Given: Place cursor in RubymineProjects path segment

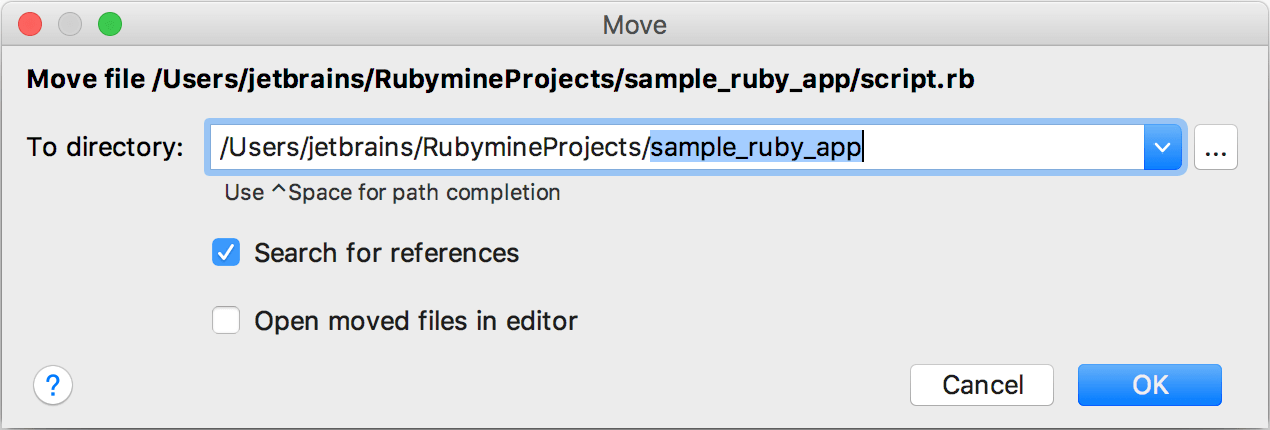Looking at the screenshot, I should pos(530,149).
